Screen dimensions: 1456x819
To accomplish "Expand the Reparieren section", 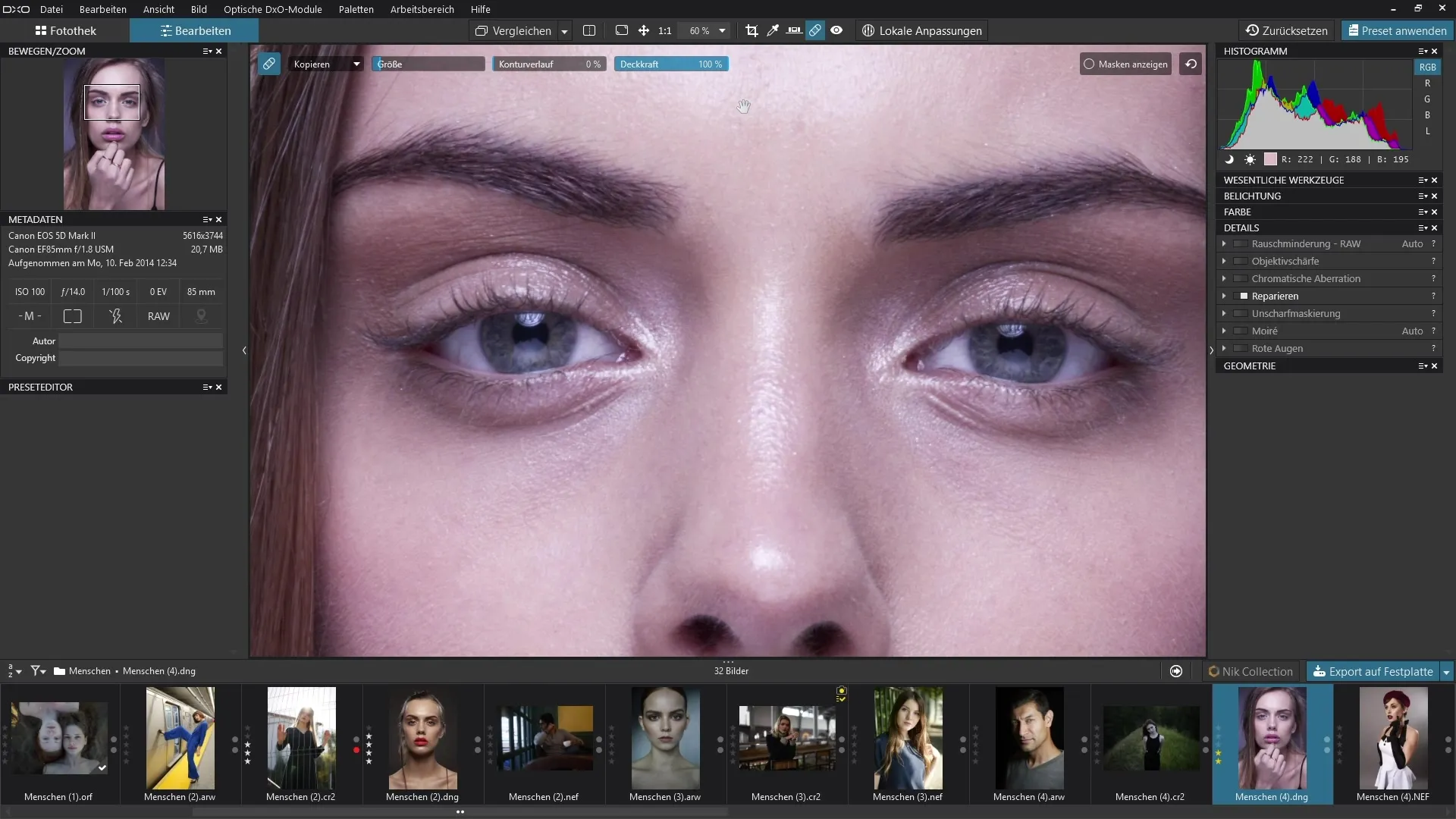I will (x=1223, y=296).
